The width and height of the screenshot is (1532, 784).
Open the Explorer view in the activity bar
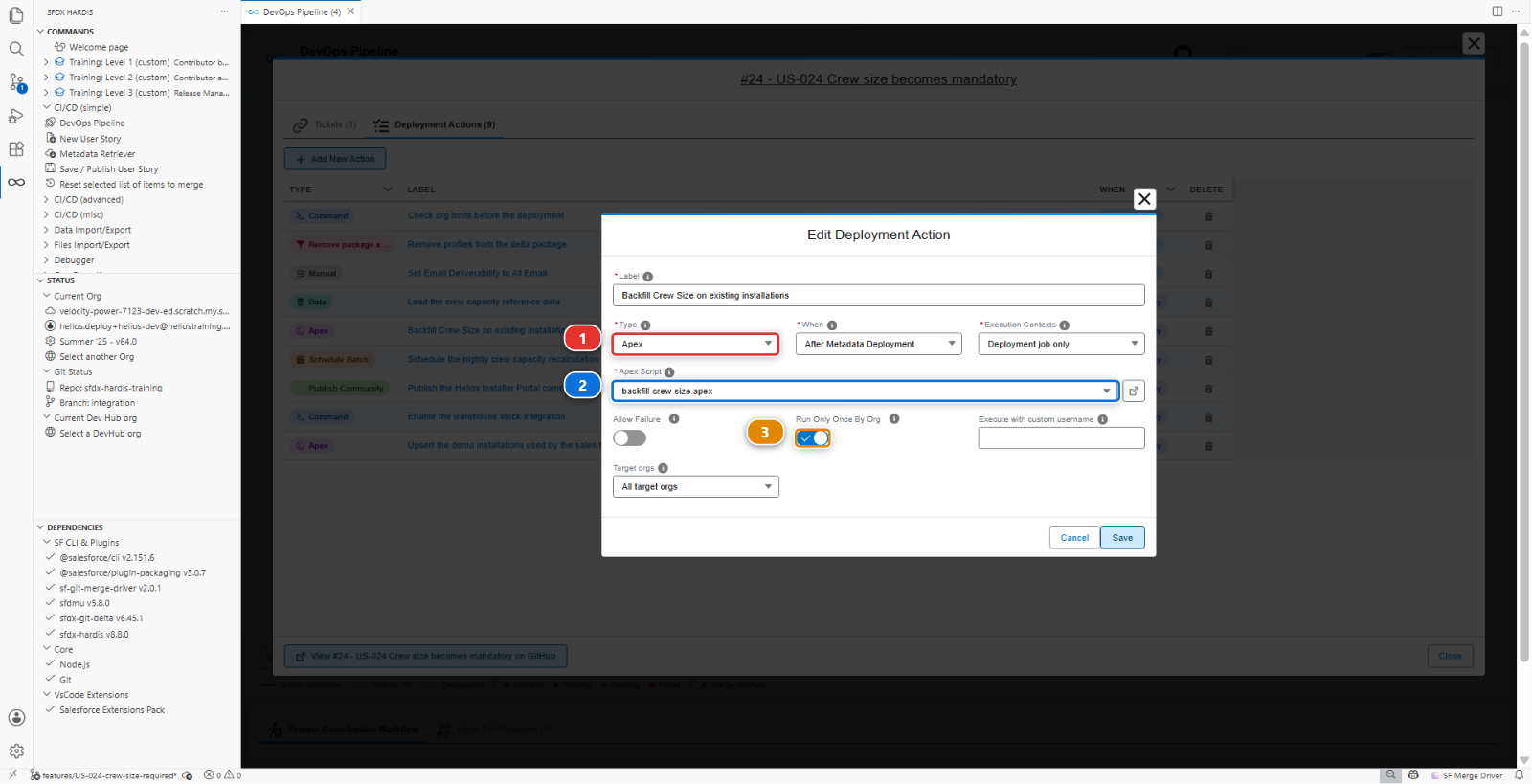pyautogui.click(x=16, y=15)
